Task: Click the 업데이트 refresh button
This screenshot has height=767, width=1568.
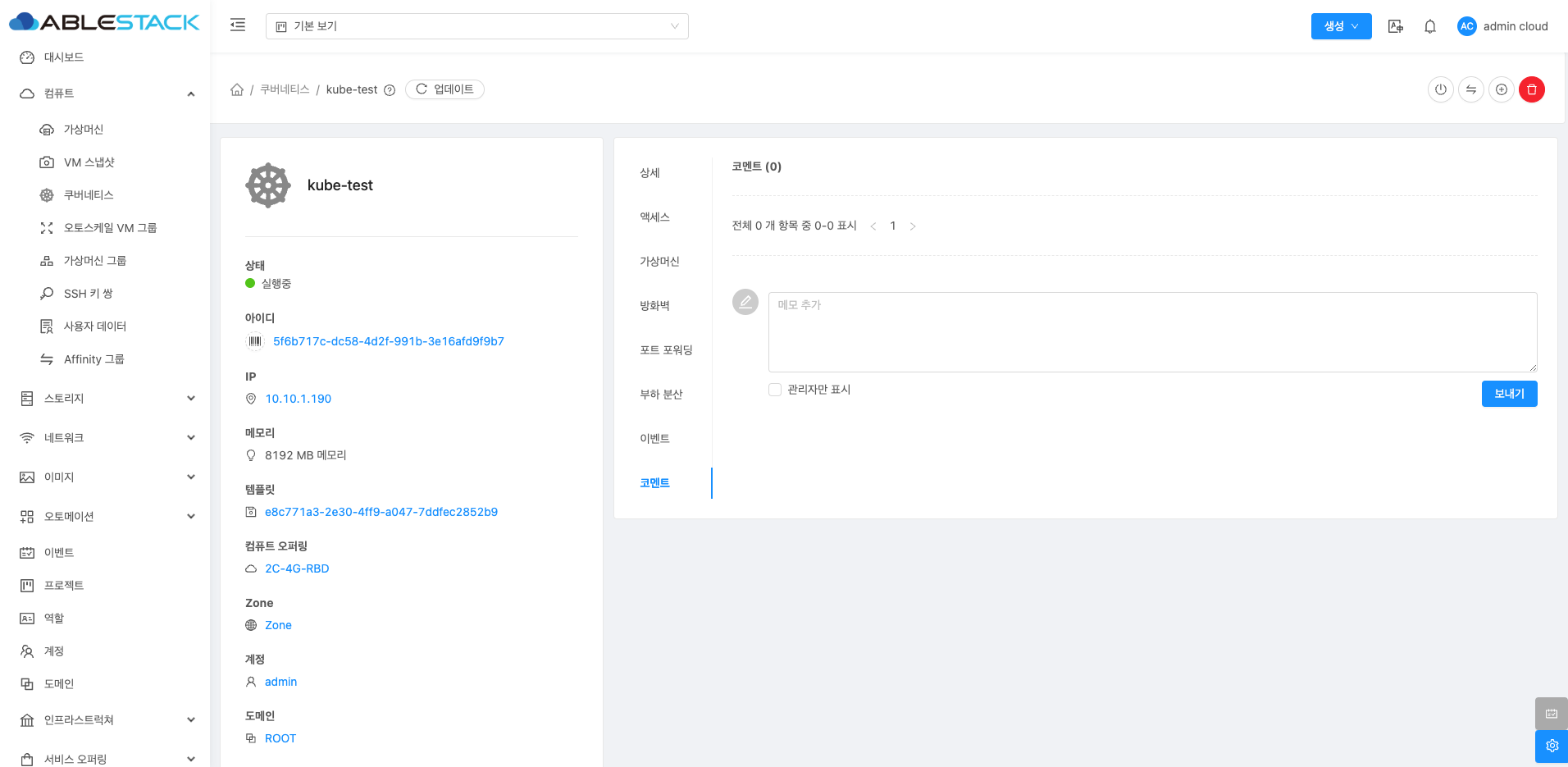Action: tap(444, 89)
